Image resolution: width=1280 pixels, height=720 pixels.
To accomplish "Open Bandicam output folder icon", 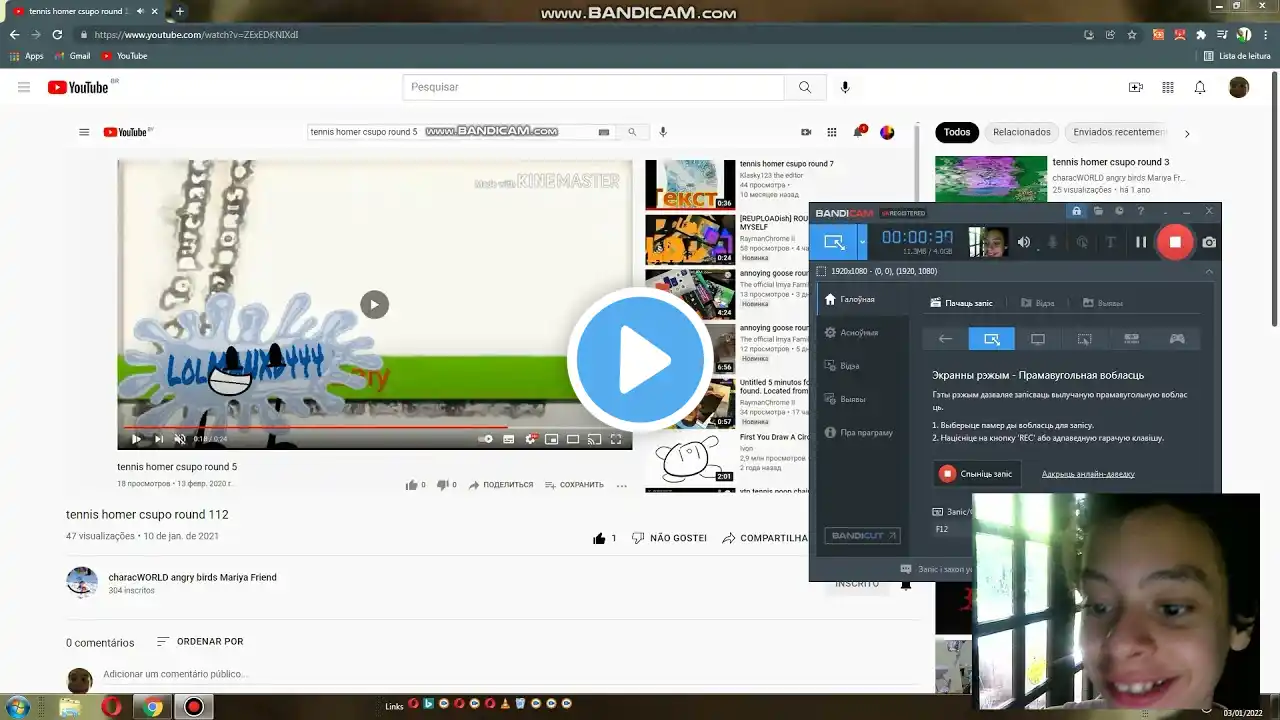I will (x=1098, y=211).
